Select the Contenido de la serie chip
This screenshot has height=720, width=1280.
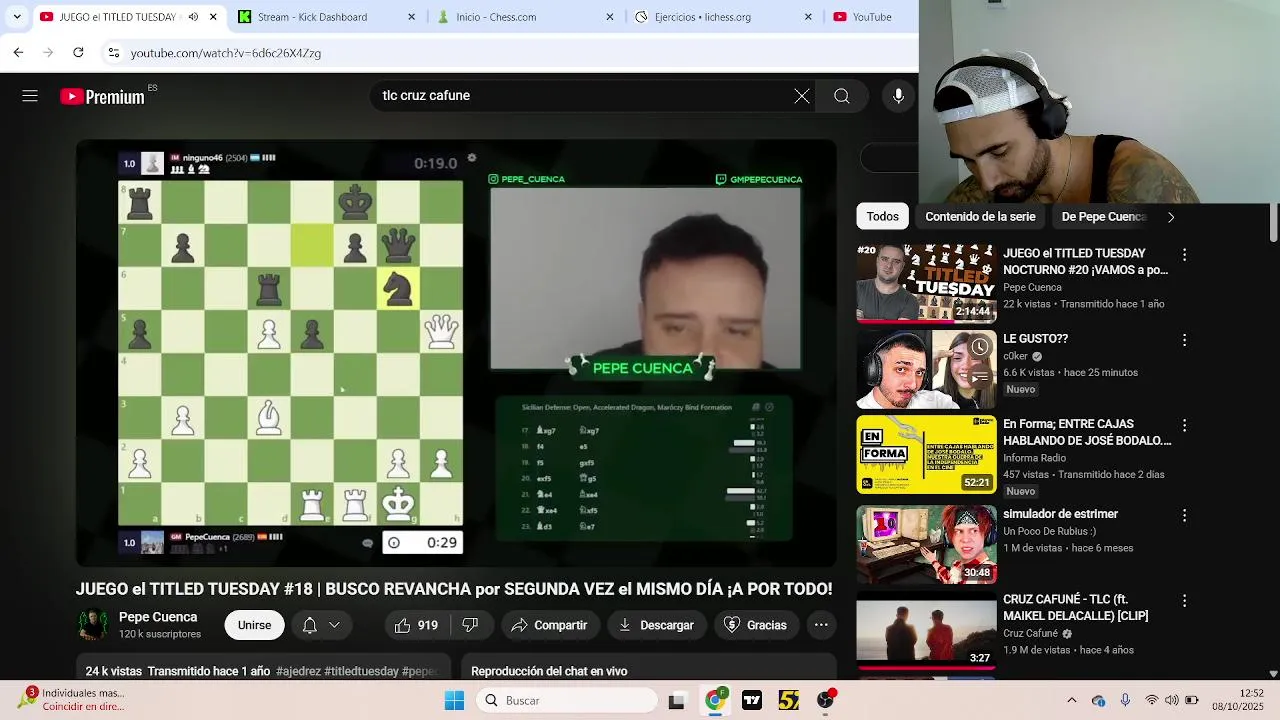click(980, 216)
